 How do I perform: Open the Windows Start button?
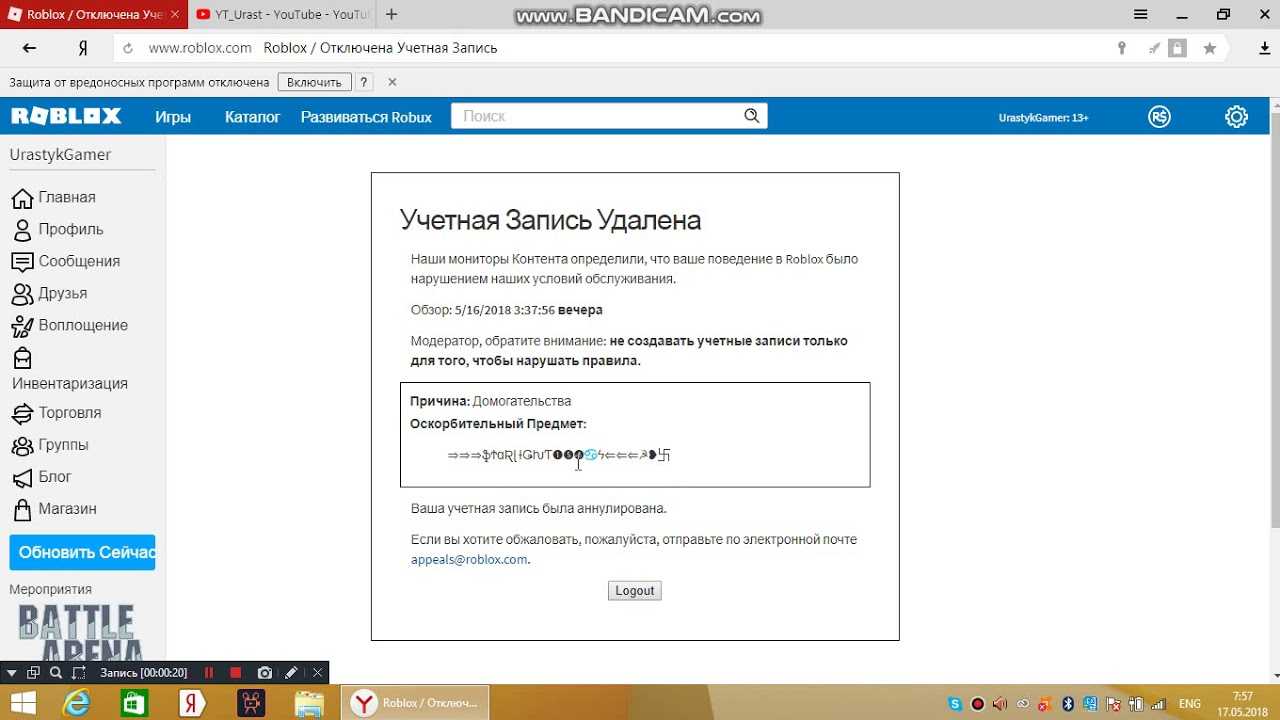(22, 703)
